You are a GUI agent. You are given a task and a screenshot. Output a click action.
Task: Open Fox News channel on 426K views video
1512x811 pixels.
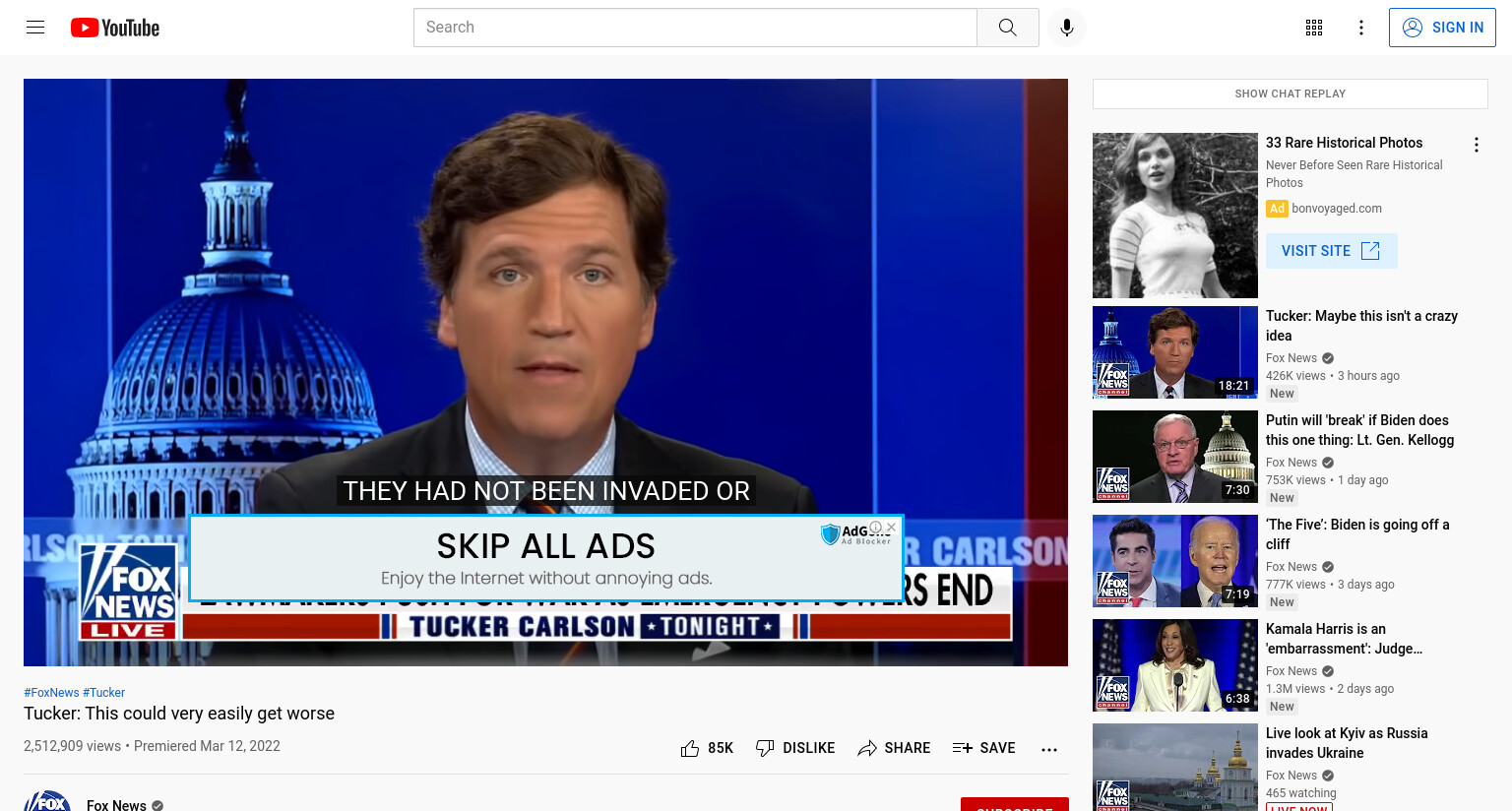[1291, 358]
